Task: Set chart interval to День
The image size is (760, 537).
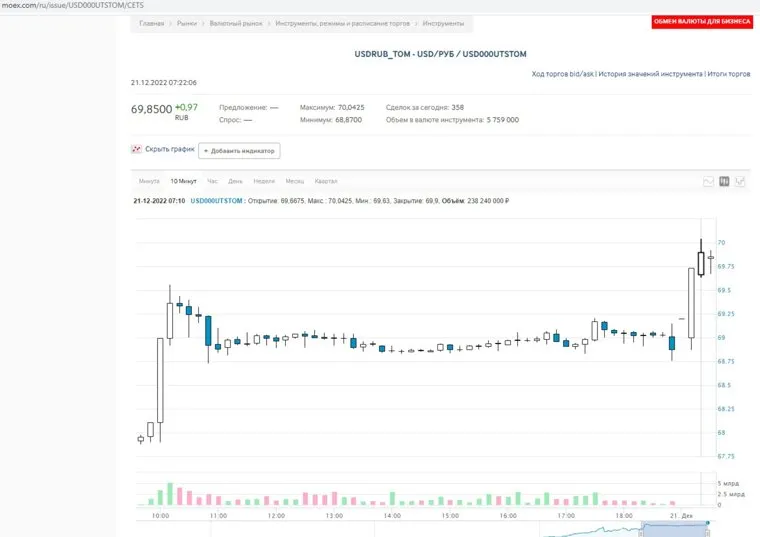Action: click(x=235, y=181)
